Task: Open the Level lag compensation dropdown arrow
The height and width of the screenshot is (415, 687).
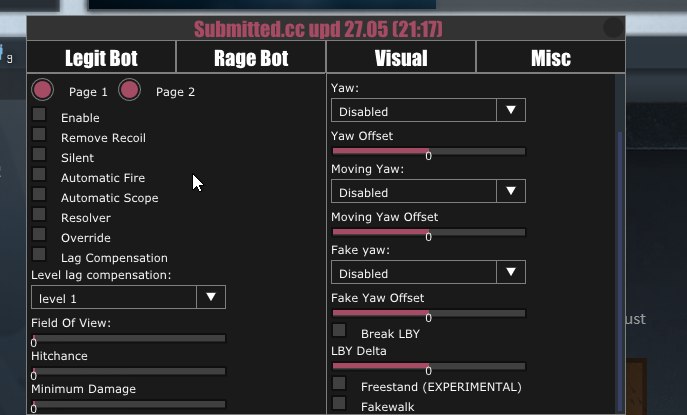Action: [x=211, y=297]
